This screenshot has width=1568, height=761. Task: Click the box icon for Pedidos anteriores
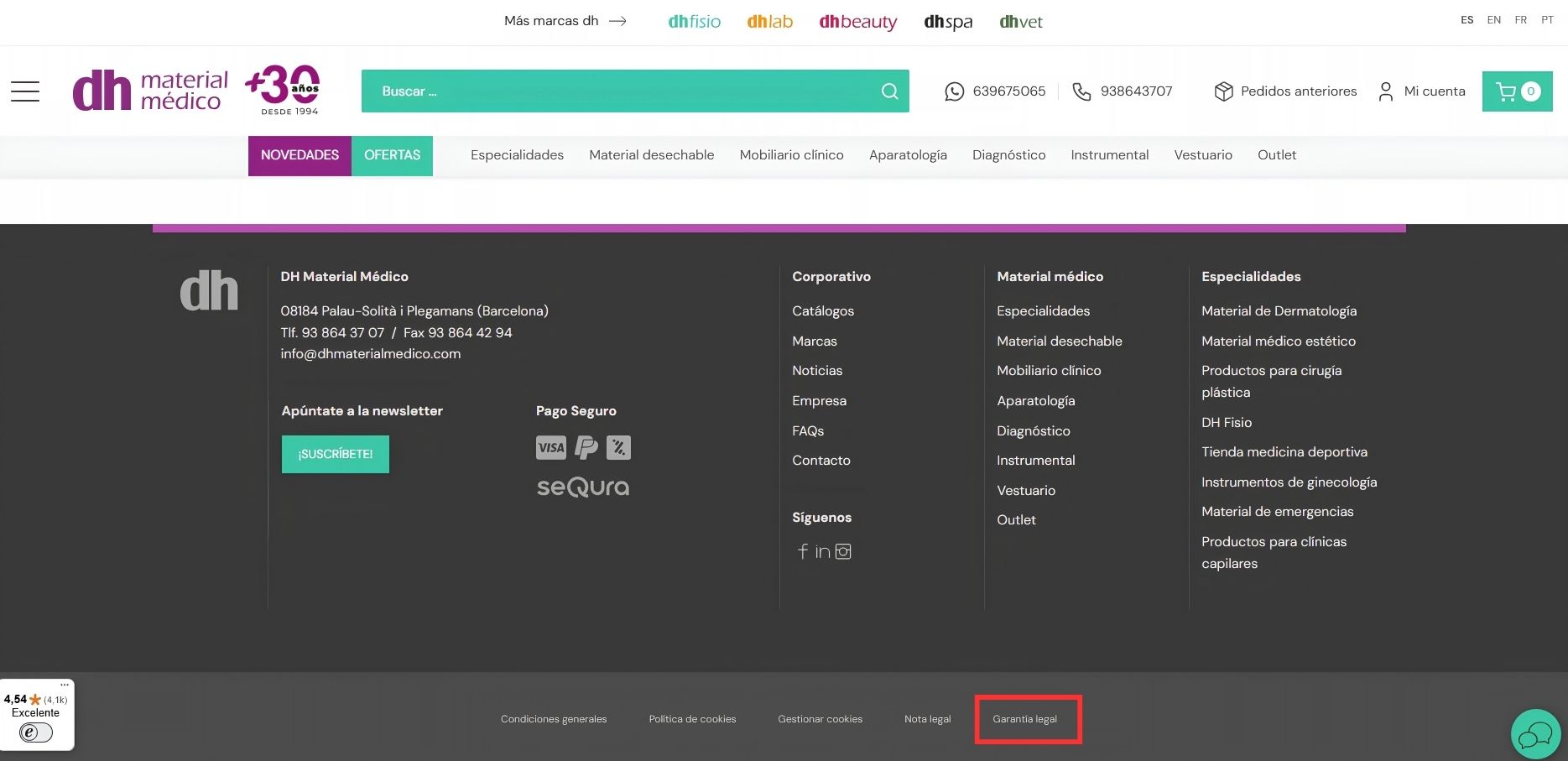1223,91
